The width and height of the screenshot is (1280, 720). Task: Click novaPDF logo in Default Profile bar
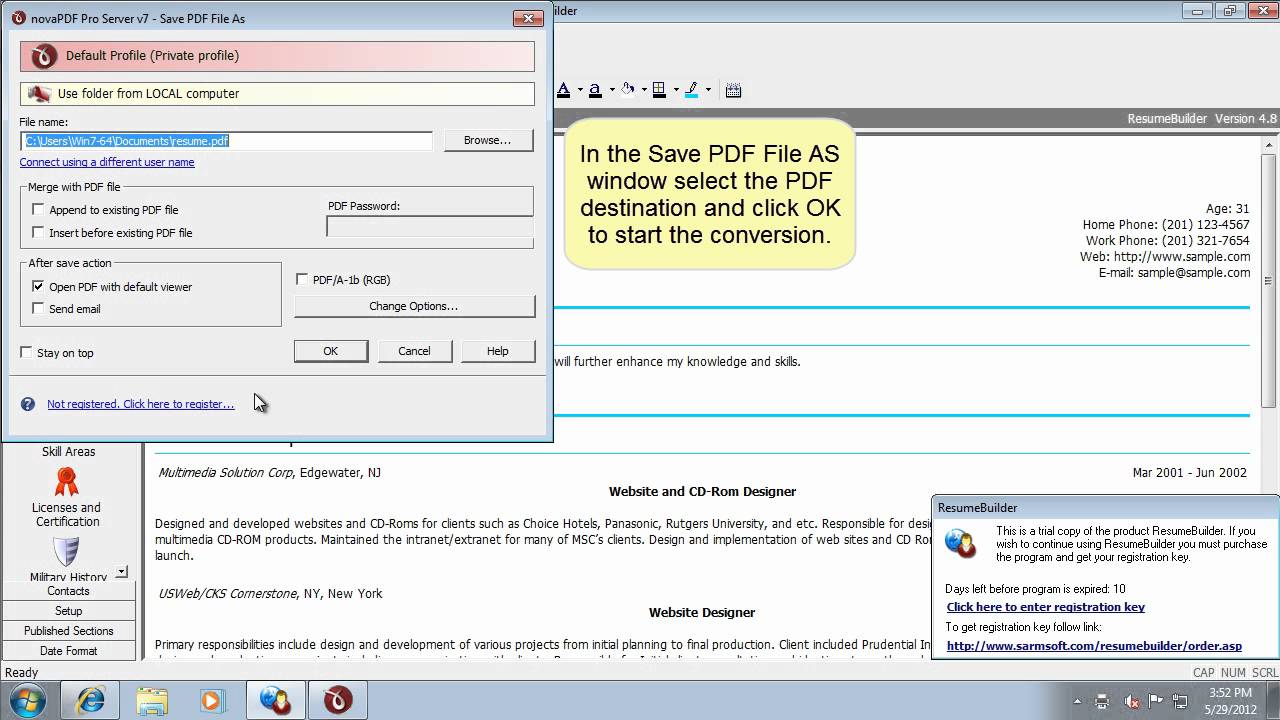tap(44, 56)
